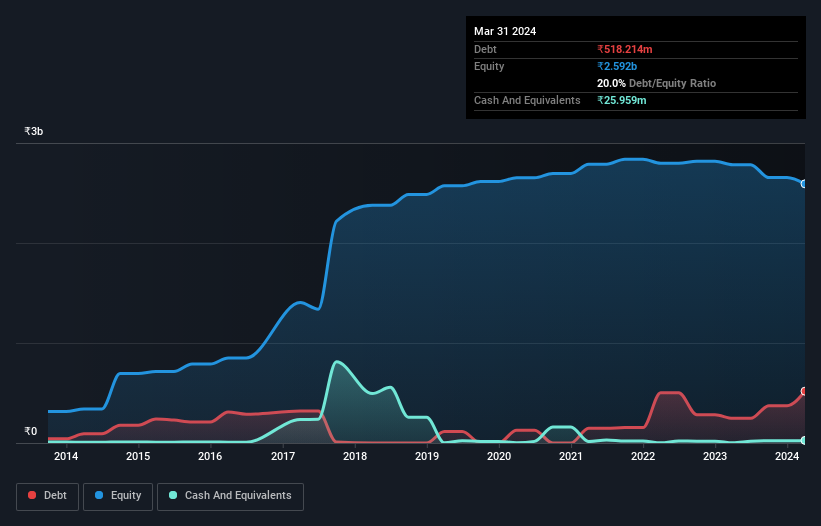The width and height of the screenshot is (821, 526).
Task: Click the Mar 31 2024 tooltip date header
Action: [505, 31]
